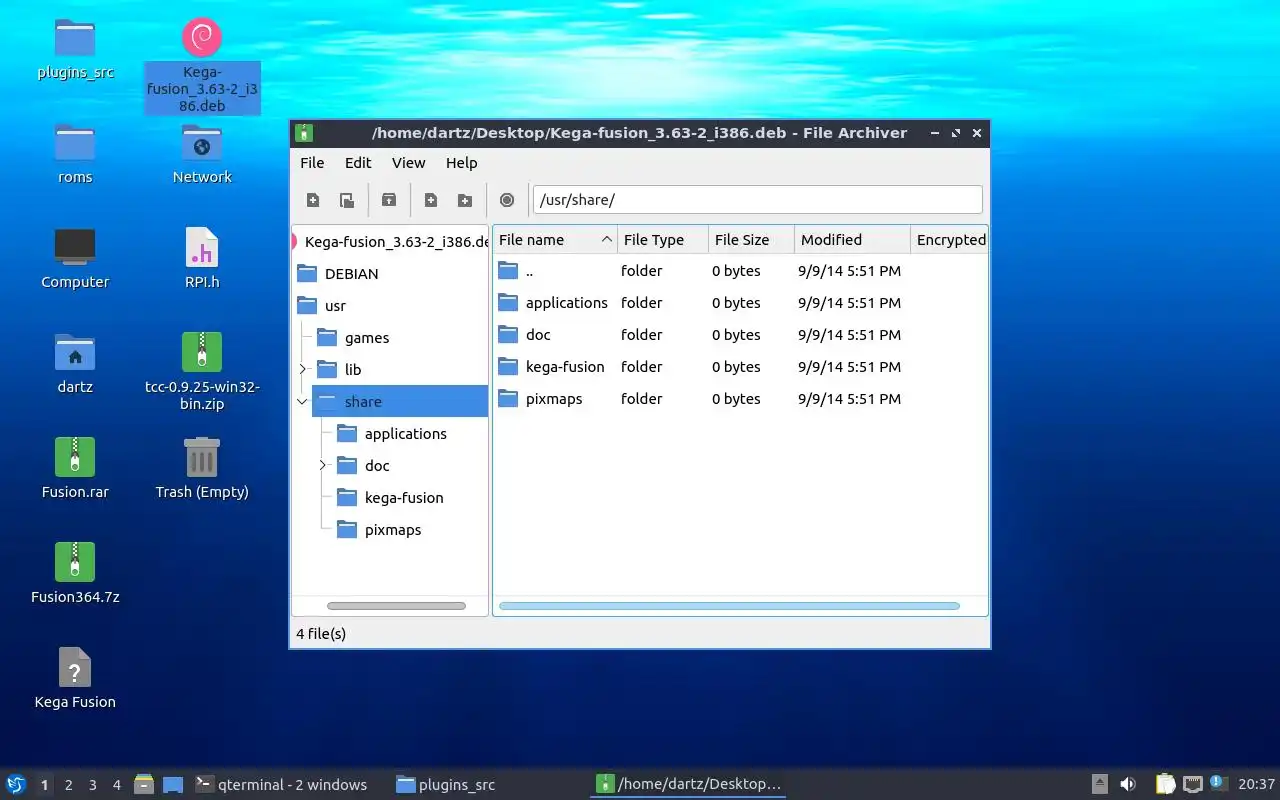The height and width of the screenshot is (800, 1280).
Task: Open the network tray icon
Action: point(1193,785)
